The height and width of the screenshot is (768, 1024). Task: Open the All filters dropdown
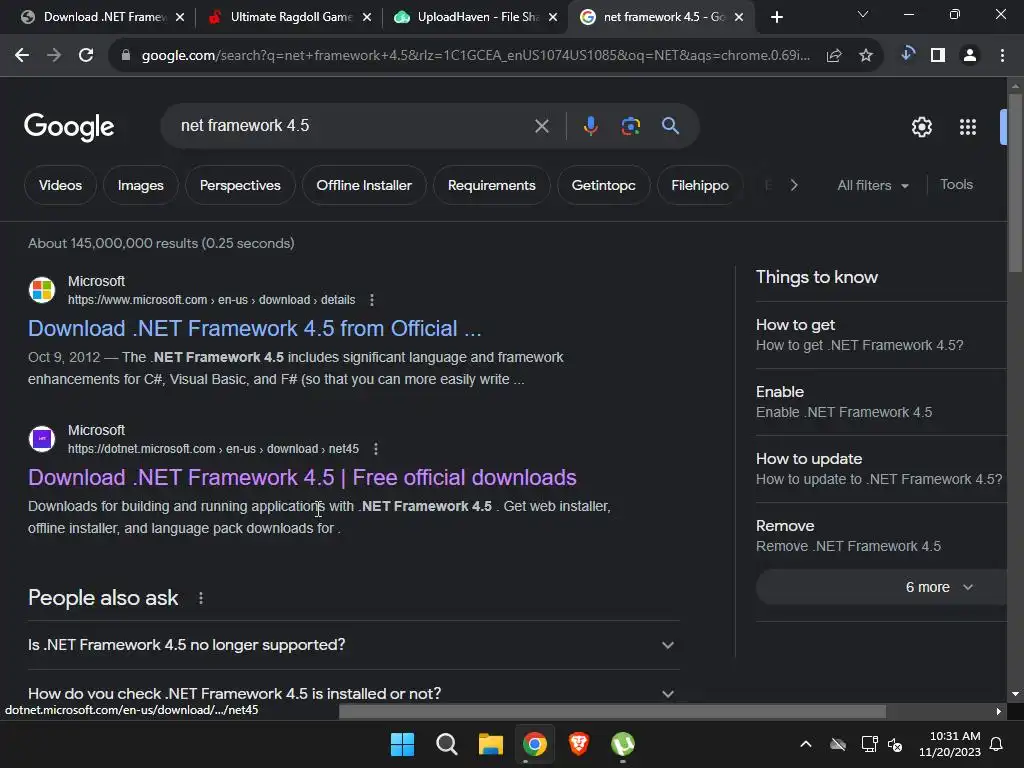click(872, 185)
